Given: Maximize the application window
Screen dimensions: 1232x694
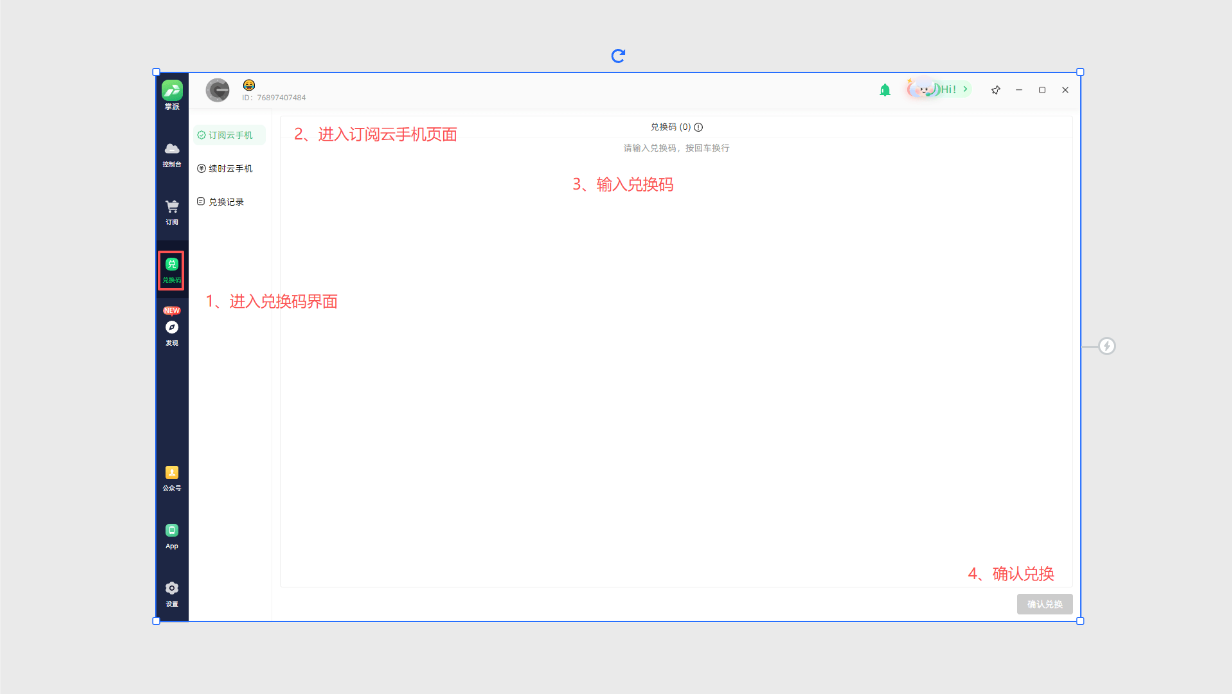Looking at the screenshot, I should pyautogui.click(x=1042, y=90).
